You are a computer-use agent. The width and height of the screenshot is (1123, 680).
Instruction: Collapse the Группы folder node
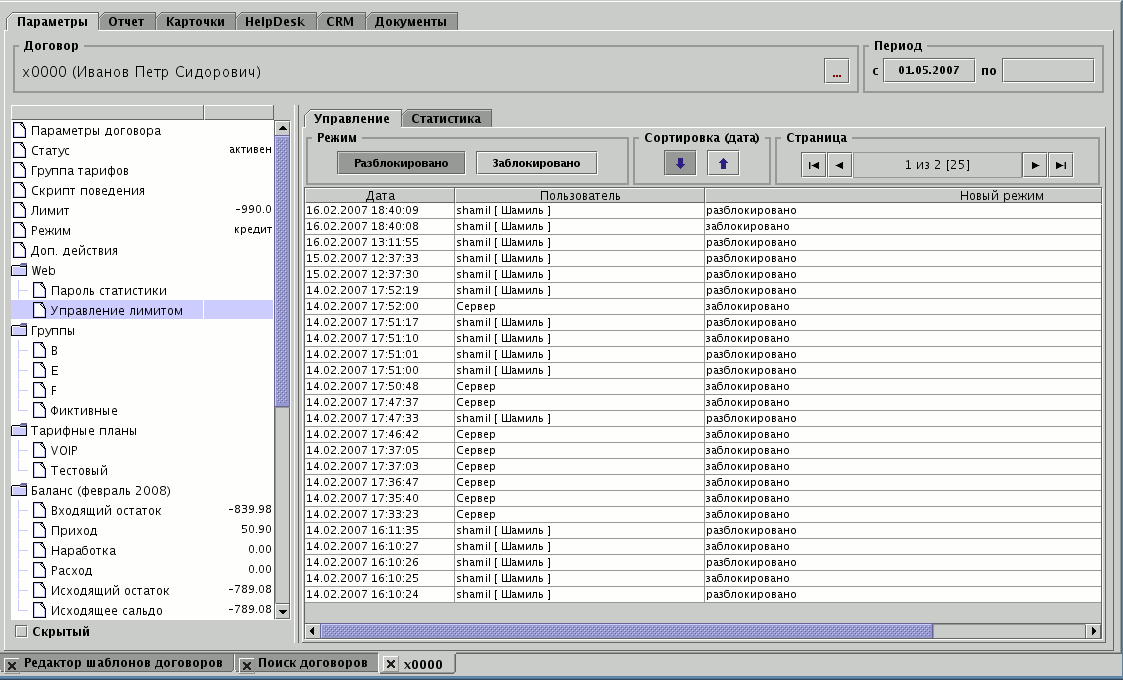pyautogui.click(x=20, y=331)
